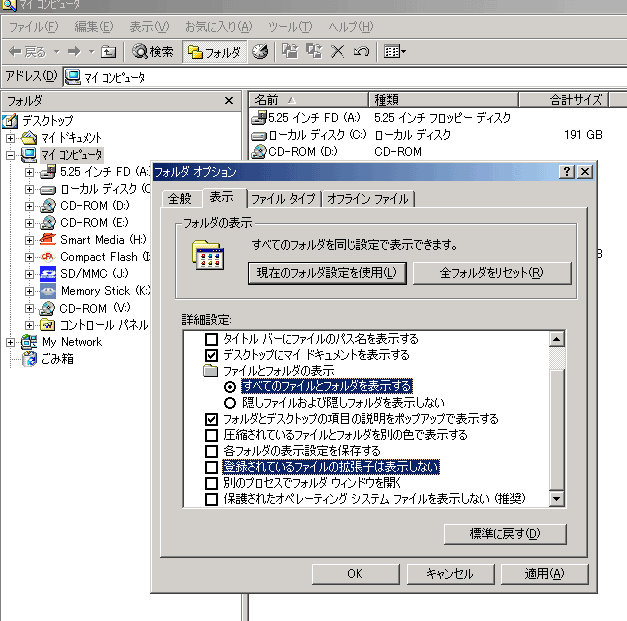The width and height of the screenshot is (627, 621).
Task: Check 圧縮されているファイルとフォルダを別の色で表示する
Action: [211, 435]
